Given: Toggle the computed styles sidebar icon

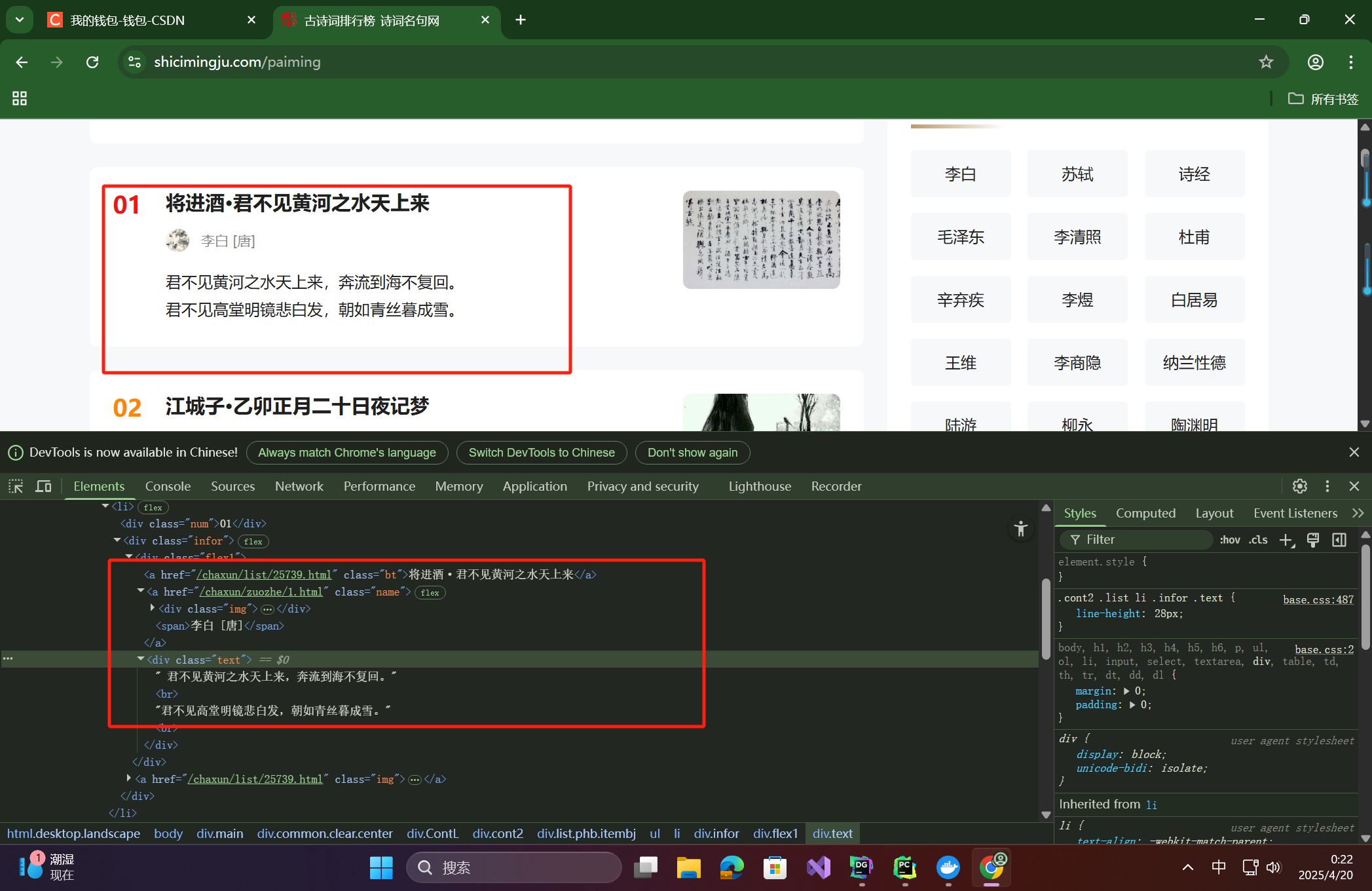Looking at the screenshot, I should pyautogui.click(x=1339, y=540).
